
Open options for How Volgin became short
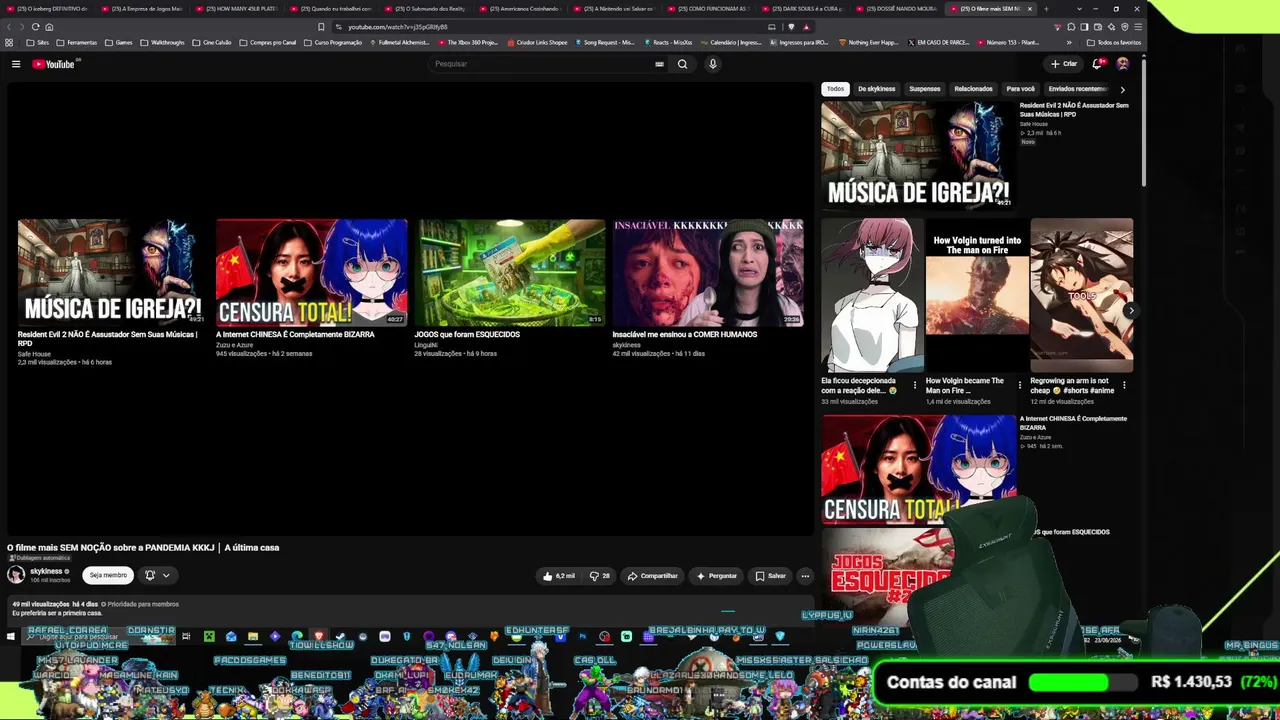pyautogui.click(x=1019, y=385)
